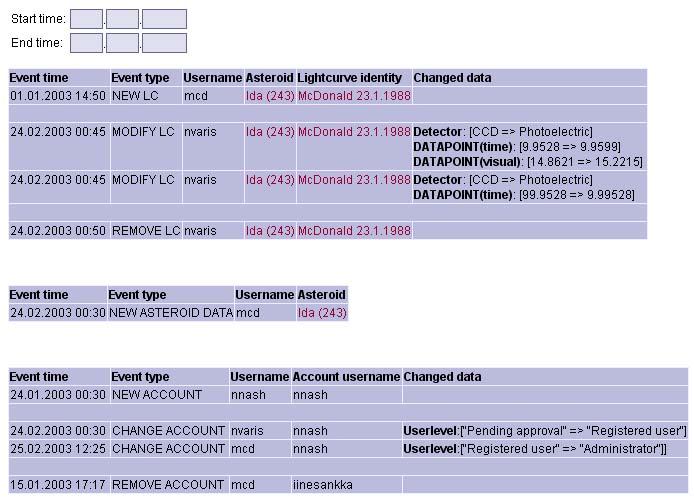
Task: Click 'mcd' in REMOVE ACCOUNT row
Action: [x=243, y=485]
